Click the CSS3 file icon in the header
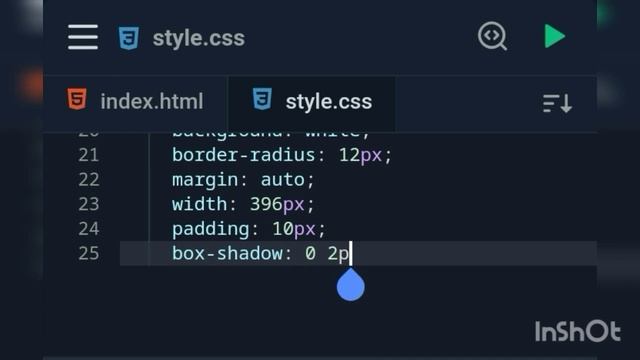Viewport: 640px width, 360px height. (x=129, y=38)
